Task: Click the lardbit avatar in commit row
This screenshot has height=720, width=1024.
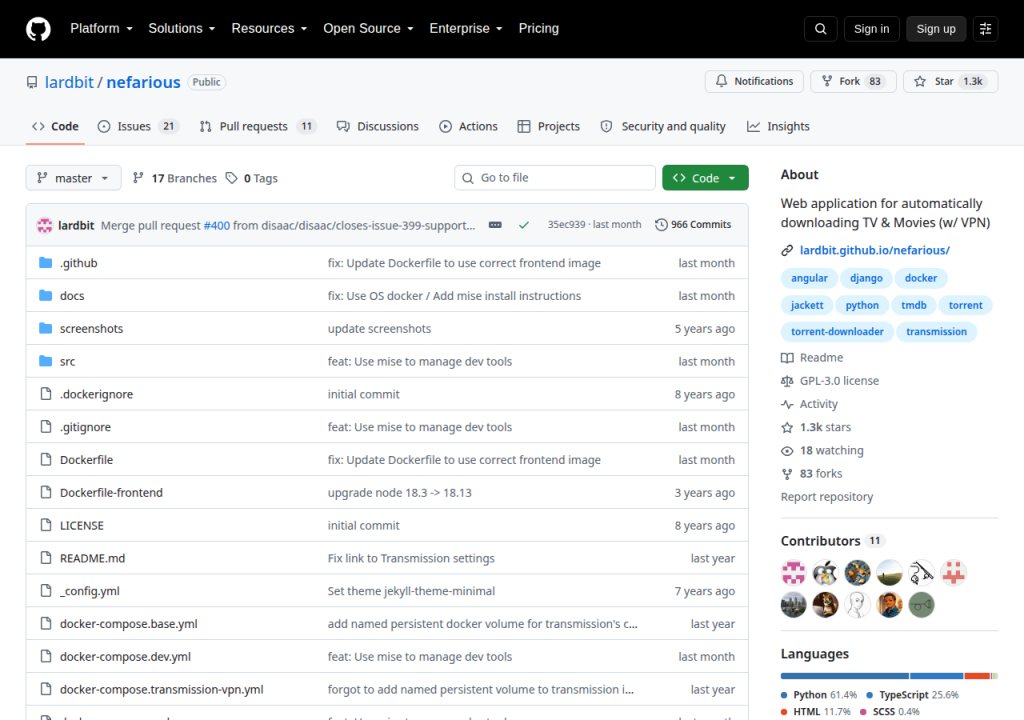Action: (44, 225)
